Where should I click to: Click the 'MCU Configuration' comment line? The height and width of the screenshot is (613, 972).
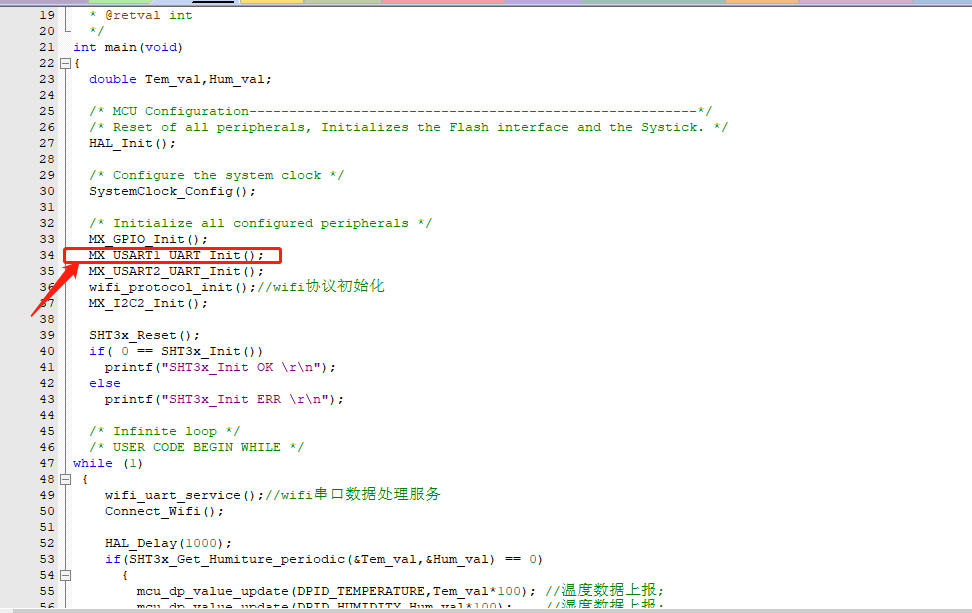pos(400,111)
